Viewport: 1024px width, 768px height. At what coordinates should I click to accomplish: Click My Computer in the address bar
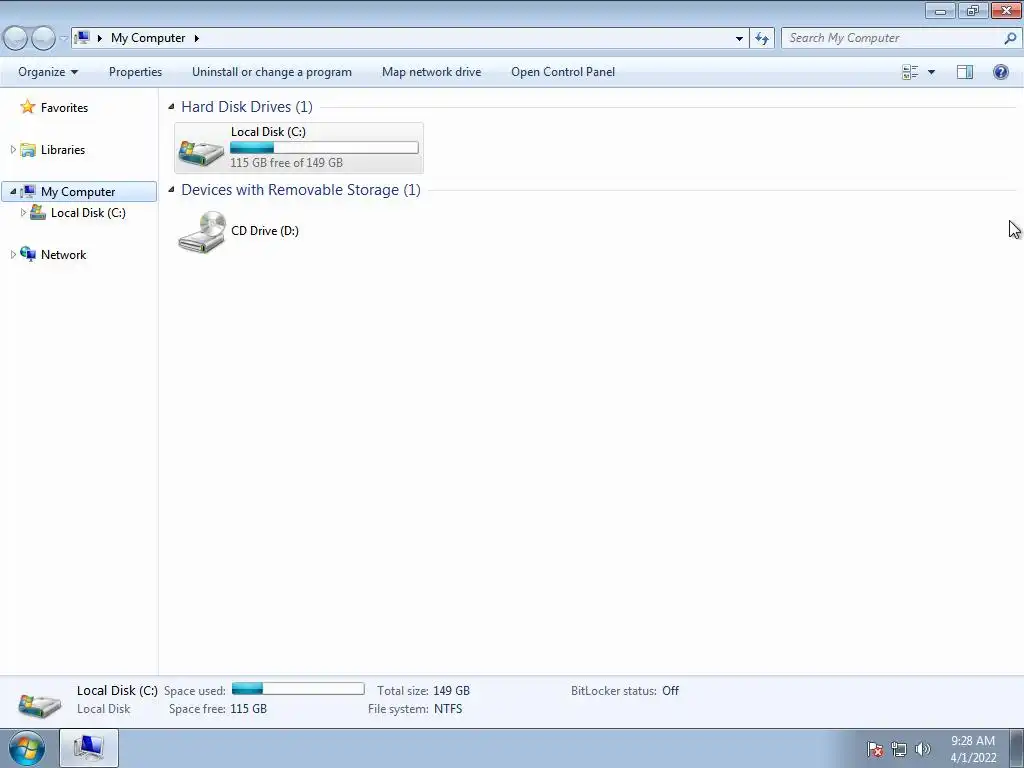[x=148, y=38]
